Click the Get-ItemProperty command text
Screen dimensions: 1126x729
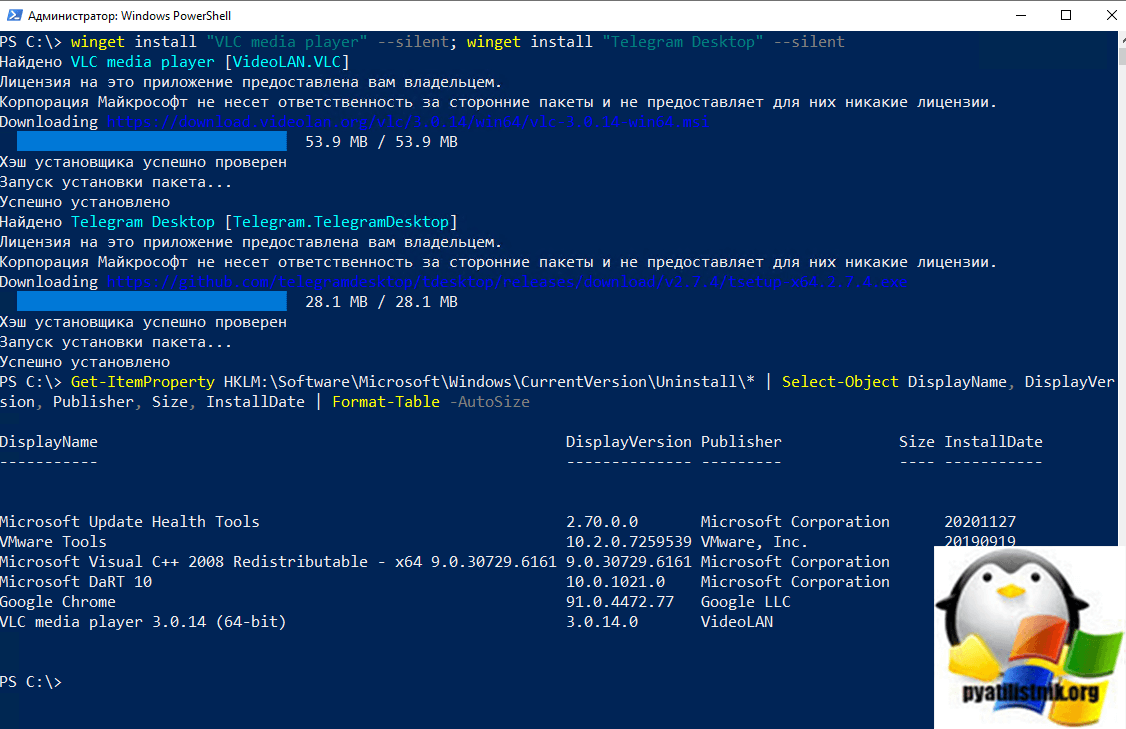pos(143,382)
